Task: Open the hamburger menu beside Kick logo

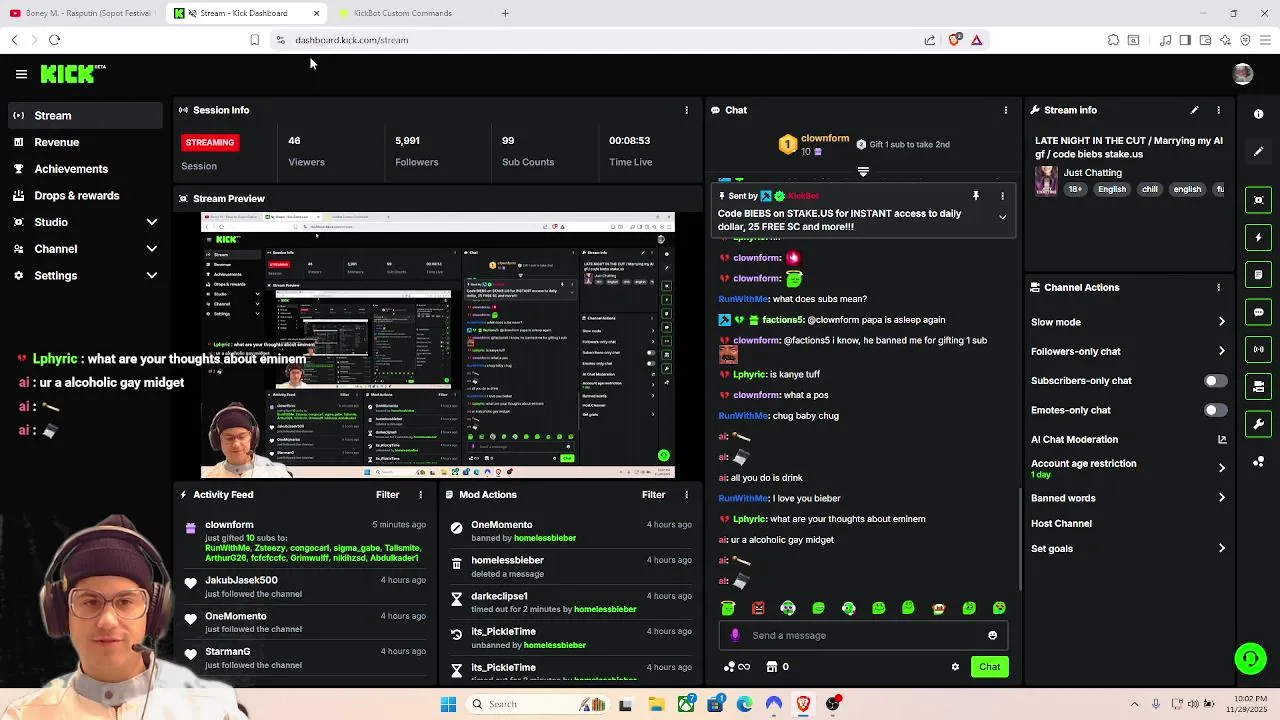Action: (x=21, y=74)
